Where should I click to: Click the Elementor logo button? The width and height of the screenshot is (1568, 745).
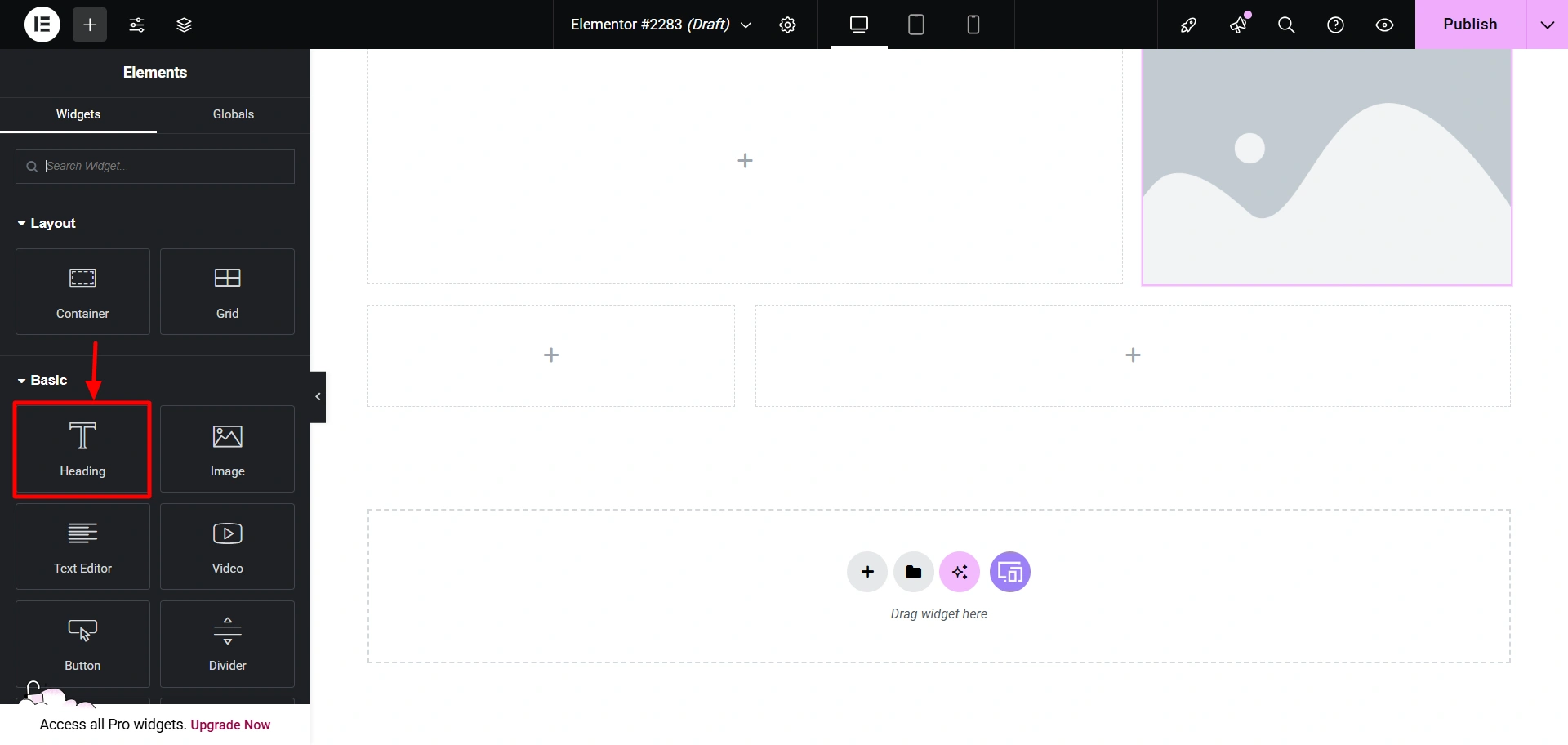pos(42,25)
